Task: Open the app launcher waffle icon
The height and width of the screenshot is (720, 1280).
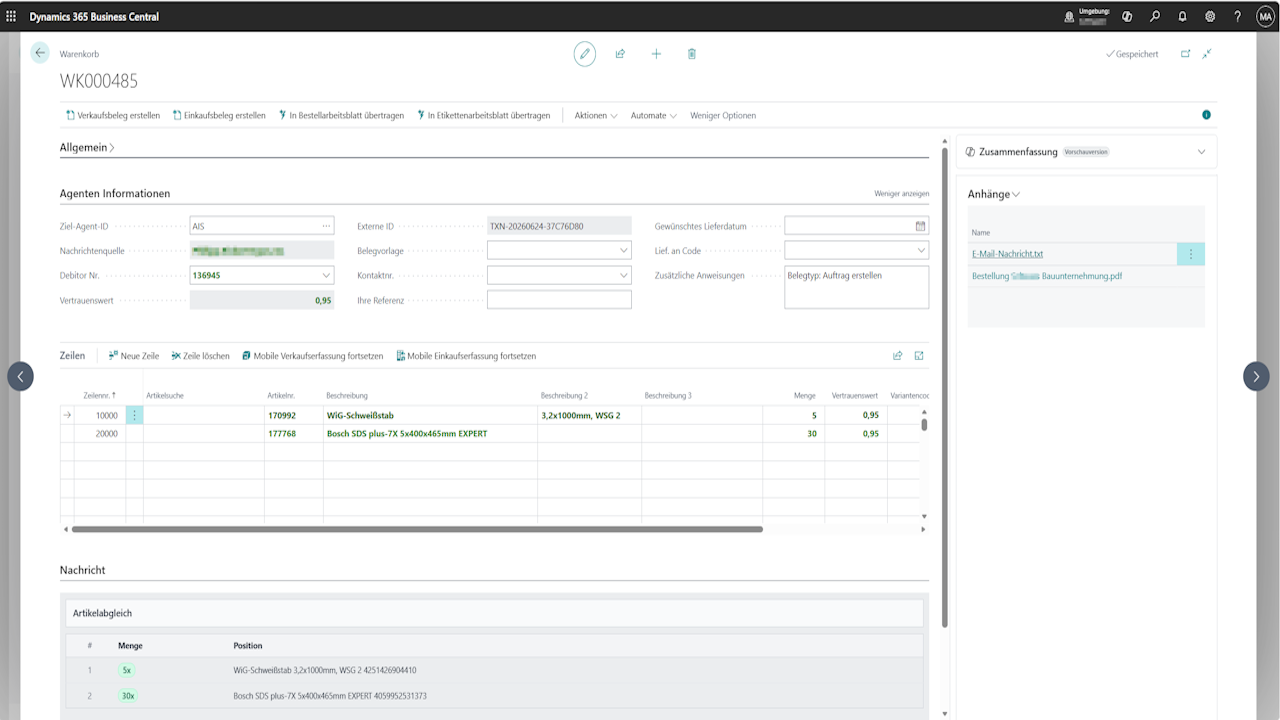Action: click(x=11, y=16)
